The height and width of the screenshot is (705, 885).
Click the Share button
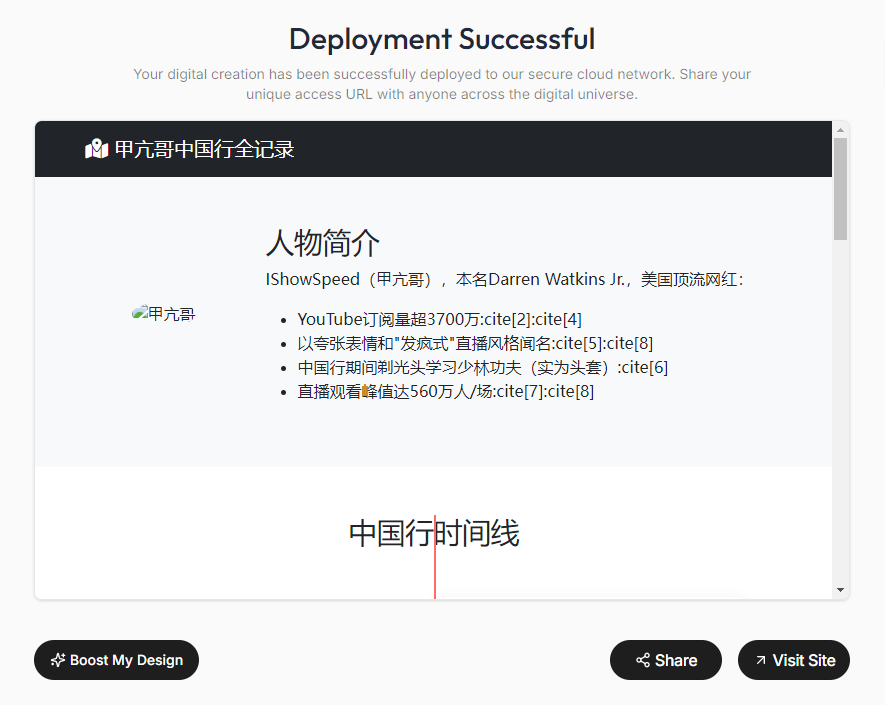pyautogui.click(x=665, y=660)
